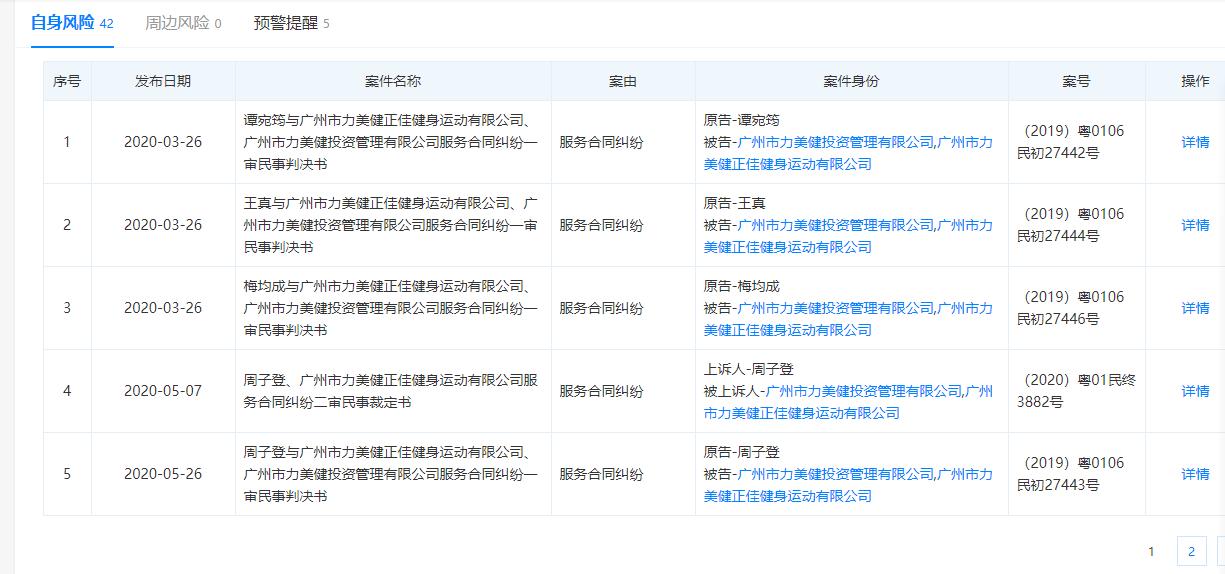Open 详情 for case 27444号
The image size is (1225, 574).
(x=1195, y=225)
